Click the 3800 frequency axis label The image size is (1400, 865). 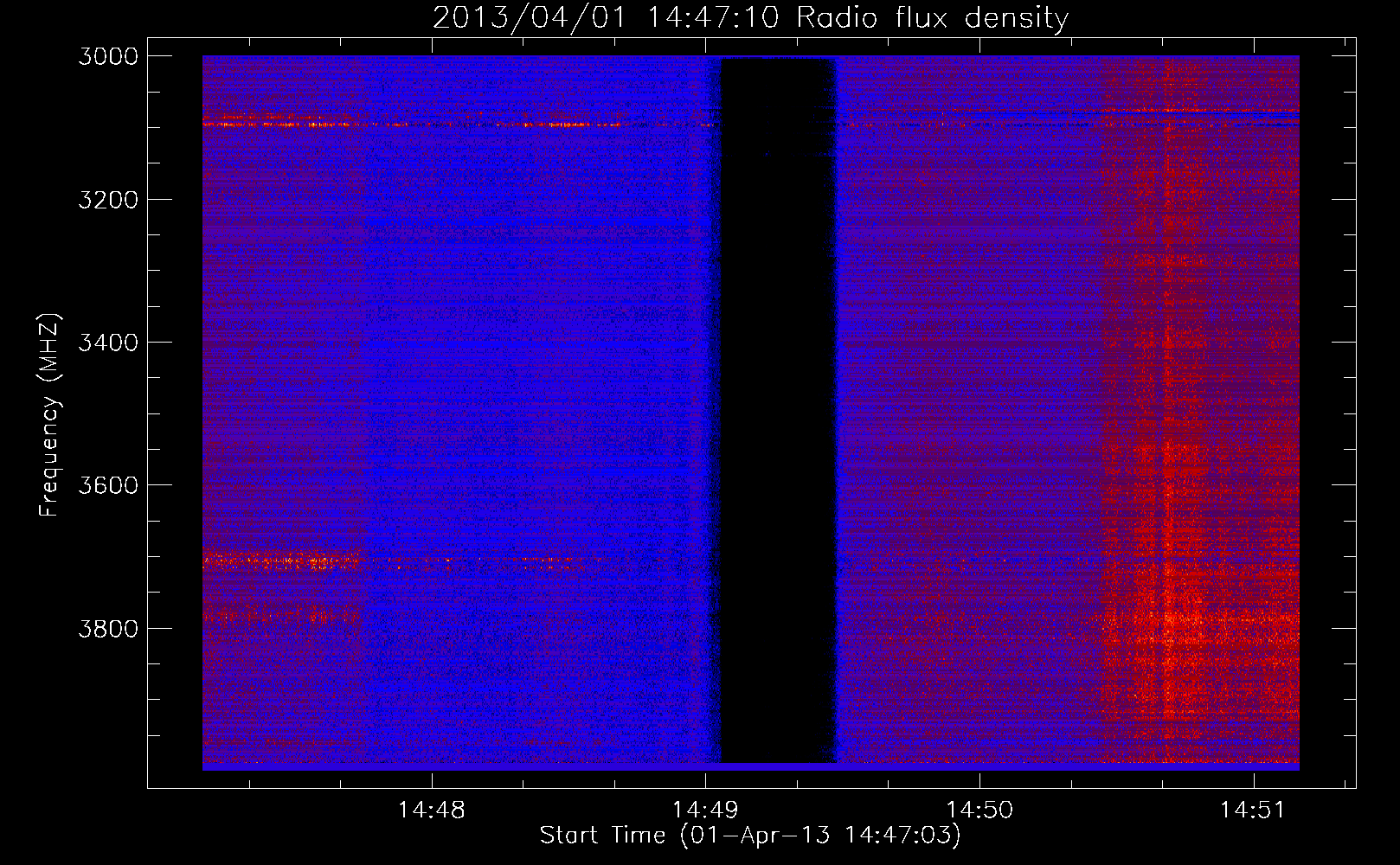(x=108, y=628)
